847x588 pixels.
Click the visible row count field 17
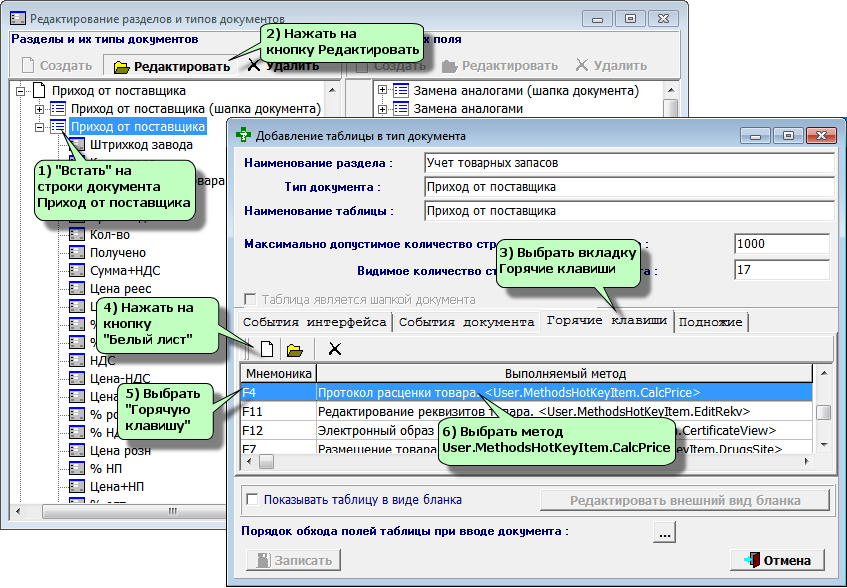point(782,270)
